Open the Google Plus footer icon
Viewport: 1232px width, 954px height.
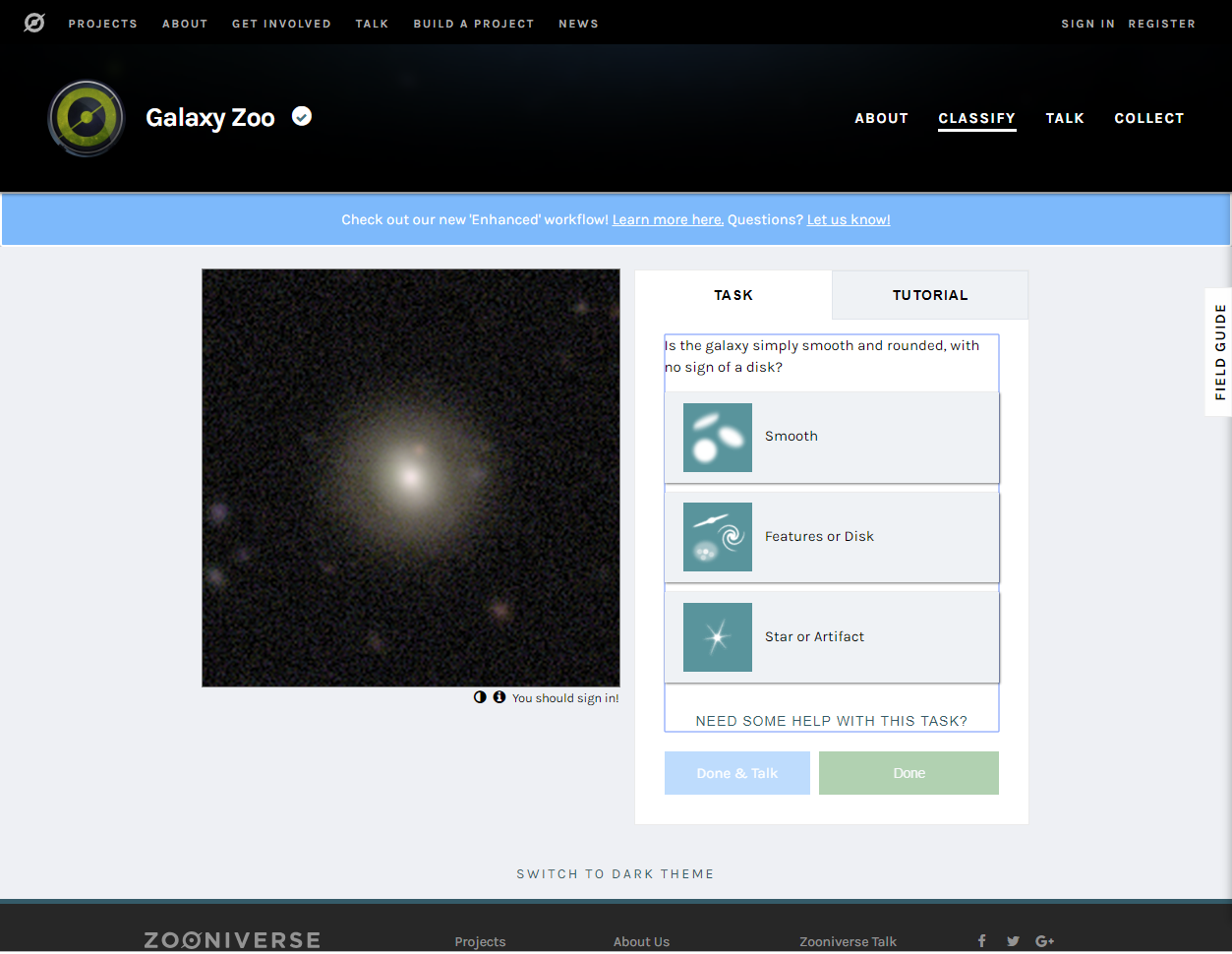coord(1044,941)
